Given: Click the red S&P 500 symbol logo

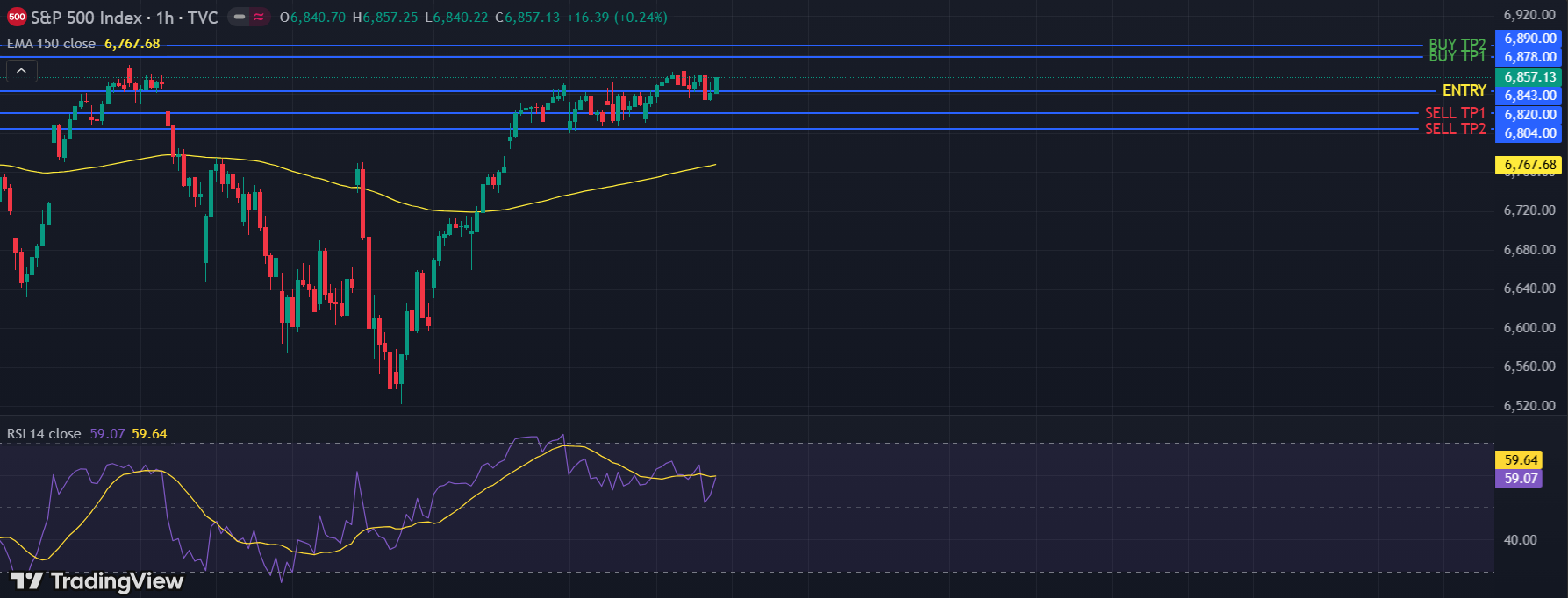Looking at the screenshot, I should pos(17,18).
